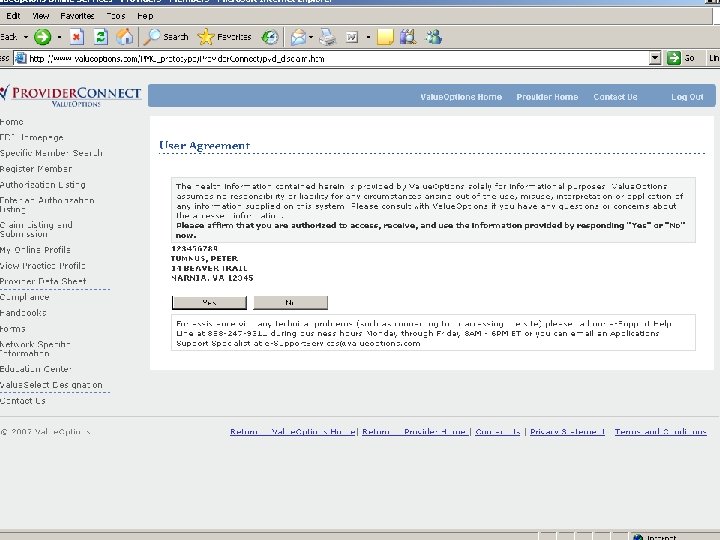
Task: Open Compliance in sidebar
Action: 25,297
